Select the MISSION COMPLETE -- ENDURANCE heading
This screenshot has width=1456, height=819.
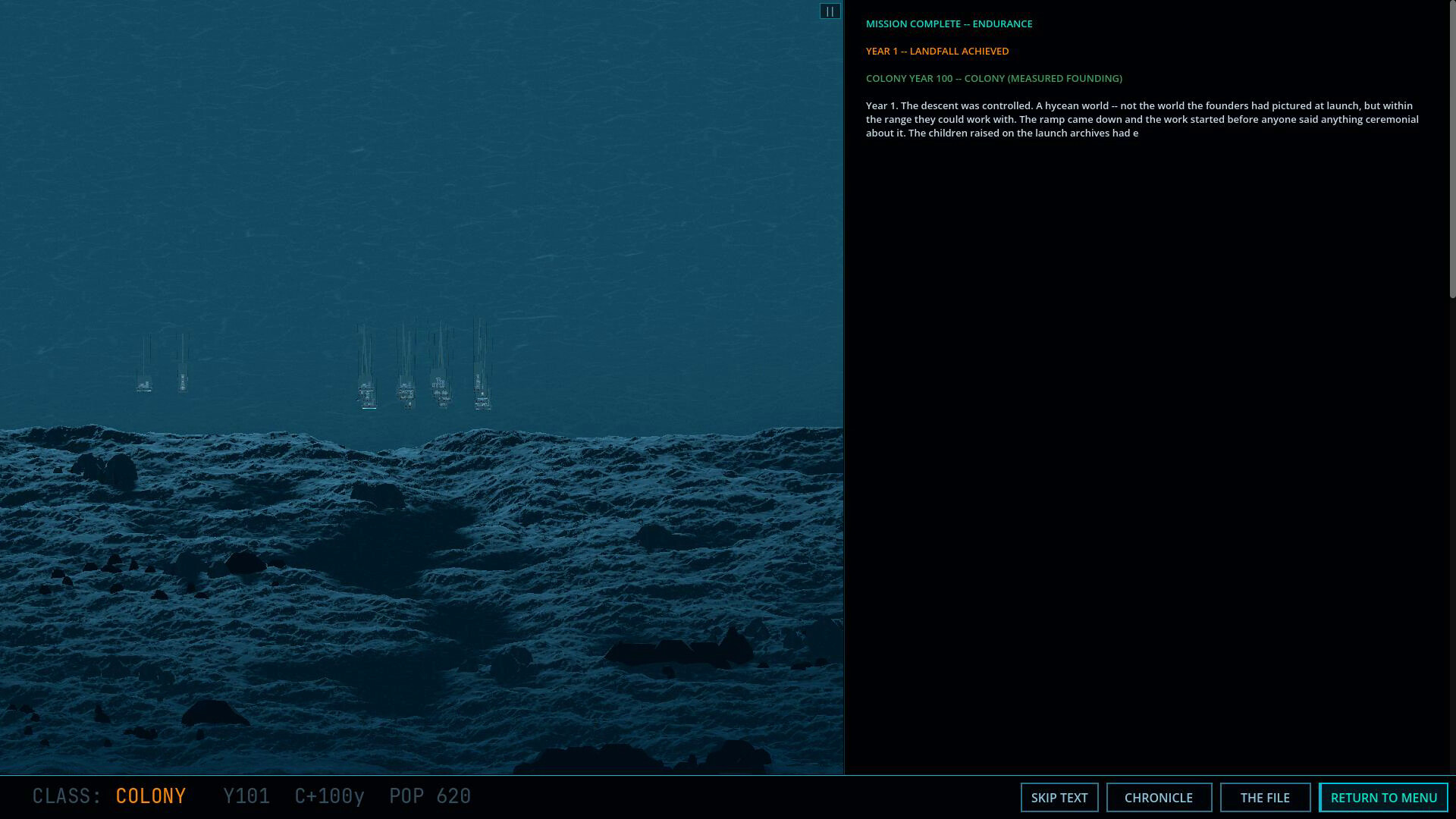pos(949,24)
